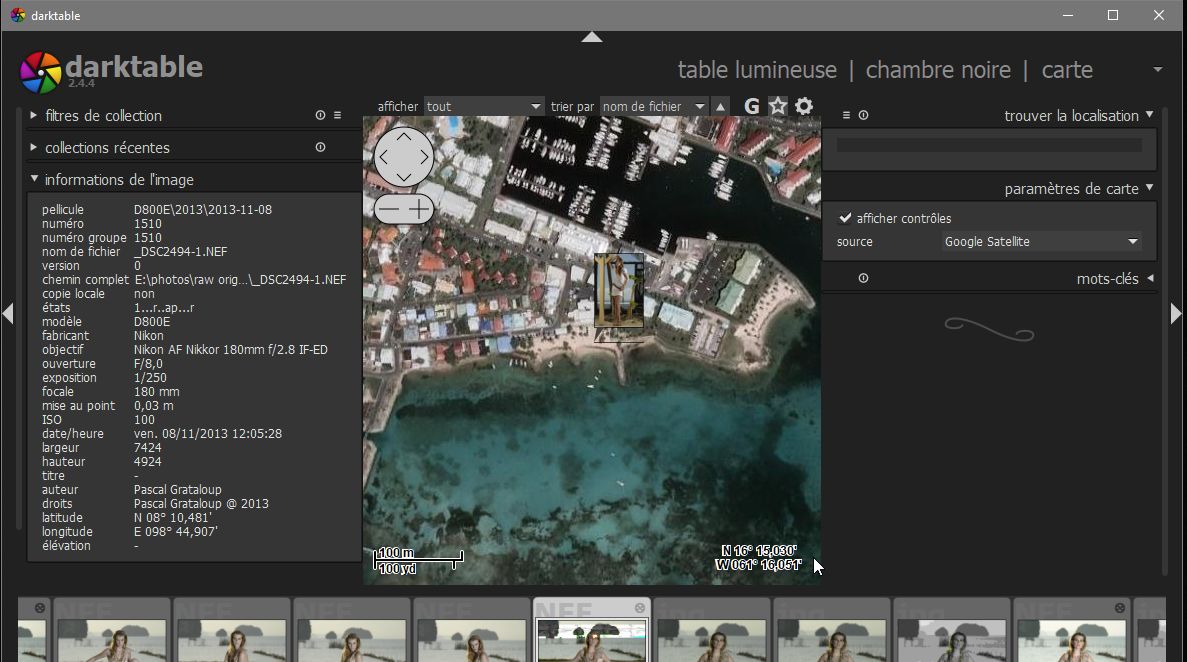Pan the map up with the arrow
This screenshot has height=662, width=1187.
403,136
